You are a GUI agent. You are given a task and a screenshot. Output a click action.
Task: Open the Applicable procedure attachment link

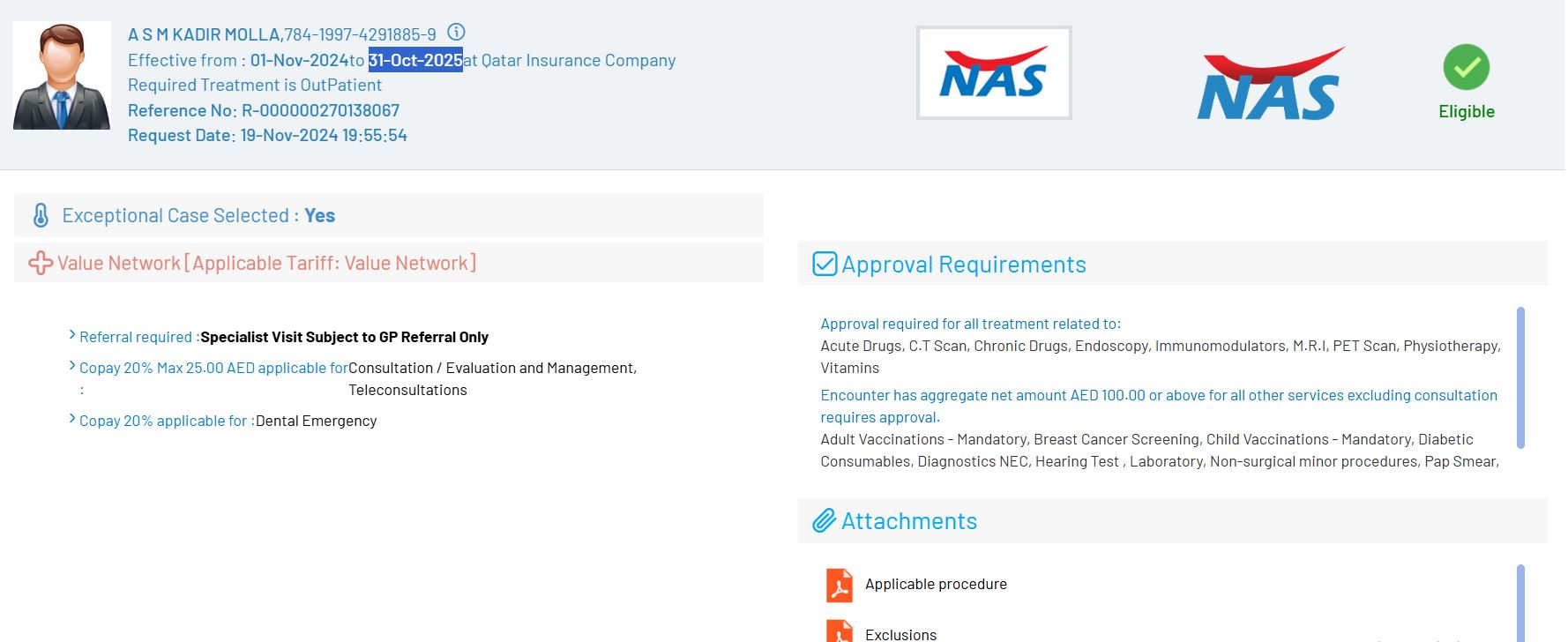tap(936, 584)
